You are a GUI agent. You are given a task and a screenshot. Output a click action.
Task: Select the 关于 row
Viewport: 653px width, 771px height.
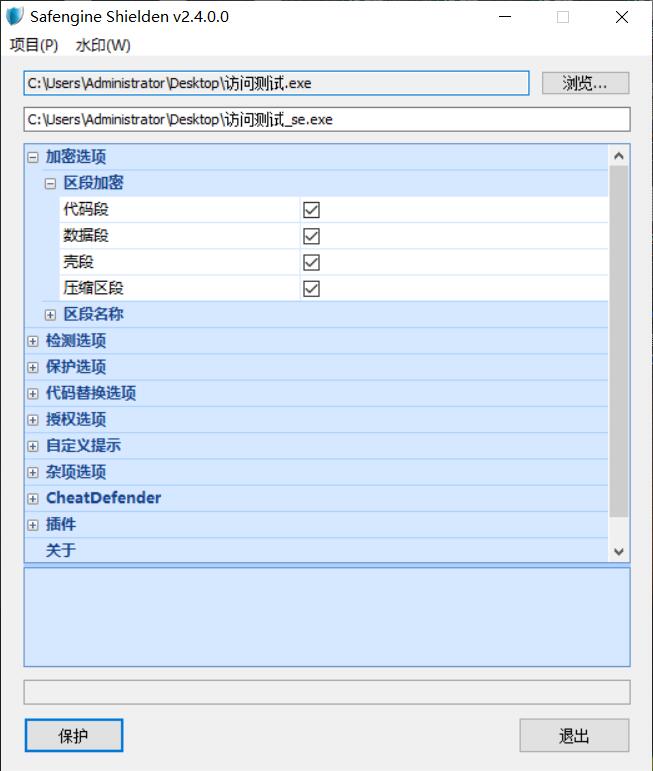pyautogui.click(x=316, y=550)
